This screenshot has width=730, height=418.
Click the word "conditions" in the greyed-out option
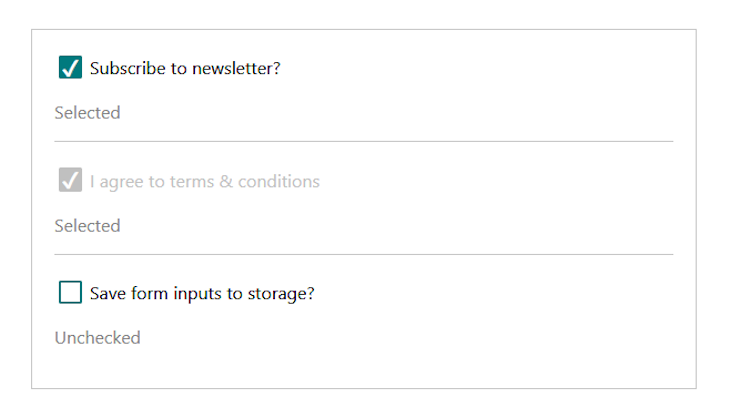point(280,182)
